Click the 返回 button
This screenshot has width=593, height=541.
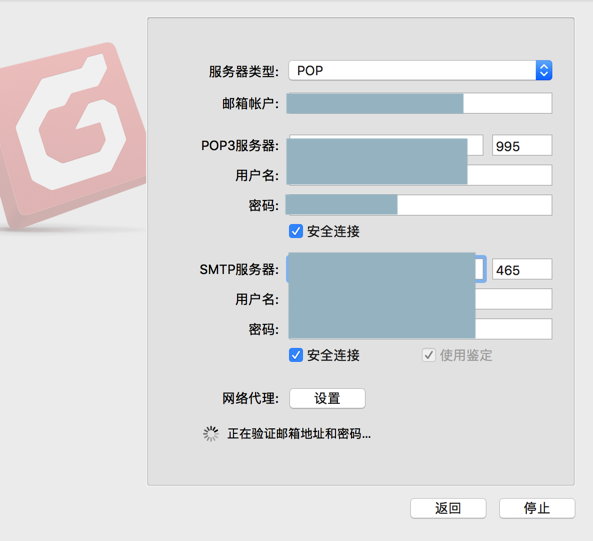[448, 508]
